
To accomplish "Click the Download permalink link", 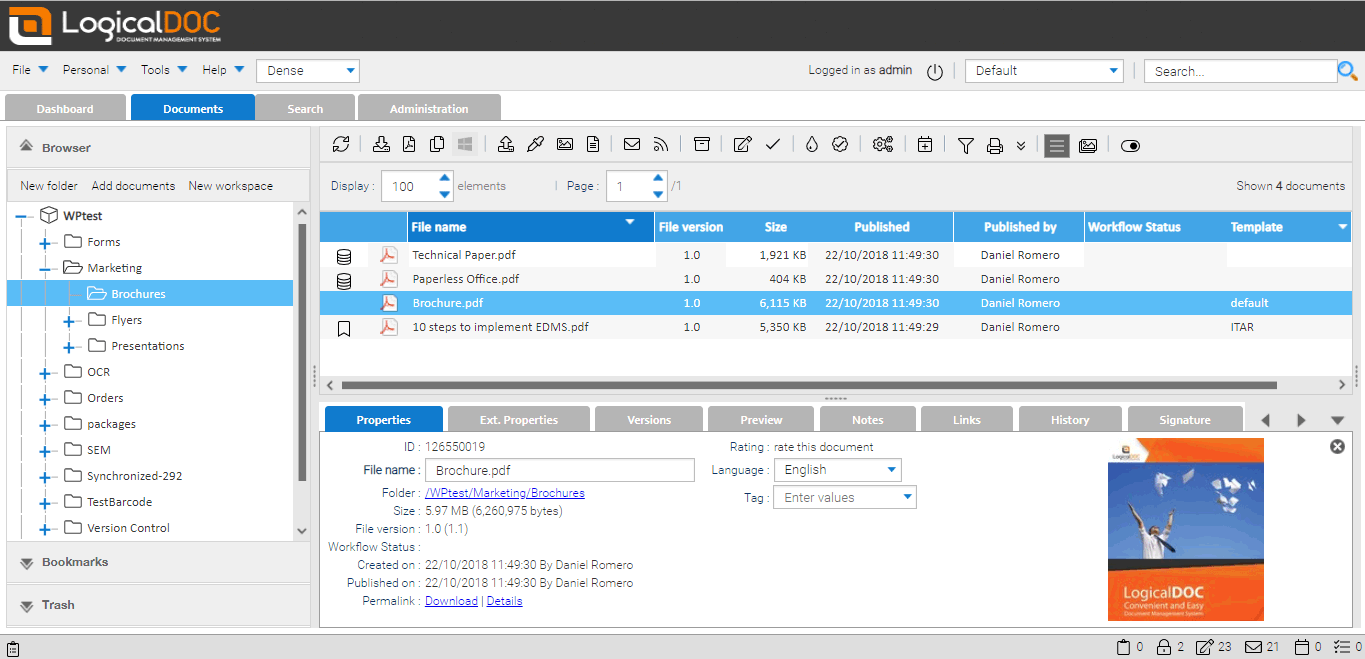I will coord(451,600).
